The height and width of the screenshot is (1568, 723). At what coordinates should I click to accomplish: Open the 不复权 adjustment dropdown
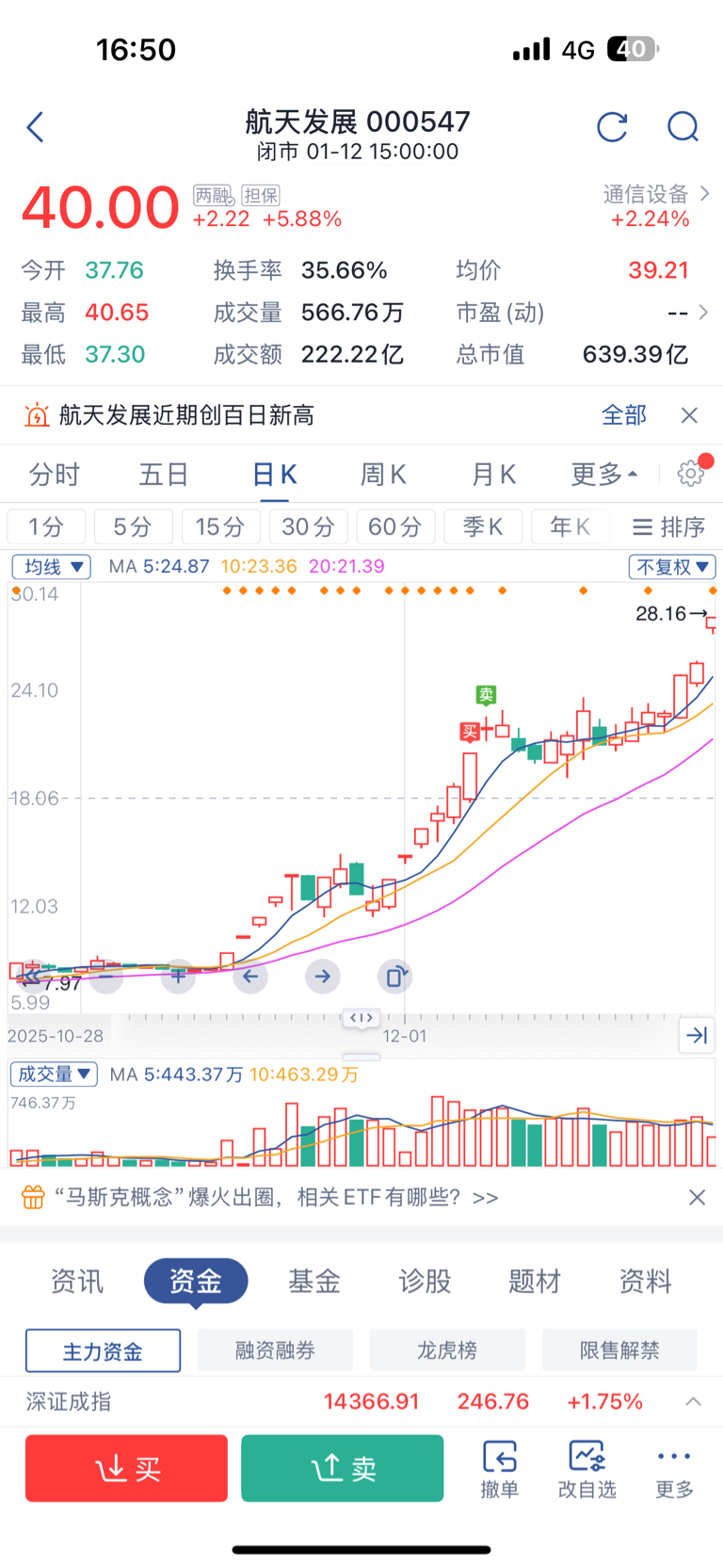pos(672,567)
